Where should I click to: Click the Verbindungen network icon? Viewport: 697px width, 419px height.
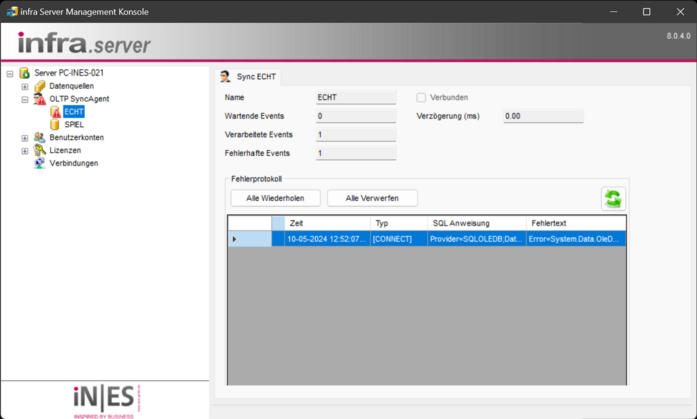[40, 163]
